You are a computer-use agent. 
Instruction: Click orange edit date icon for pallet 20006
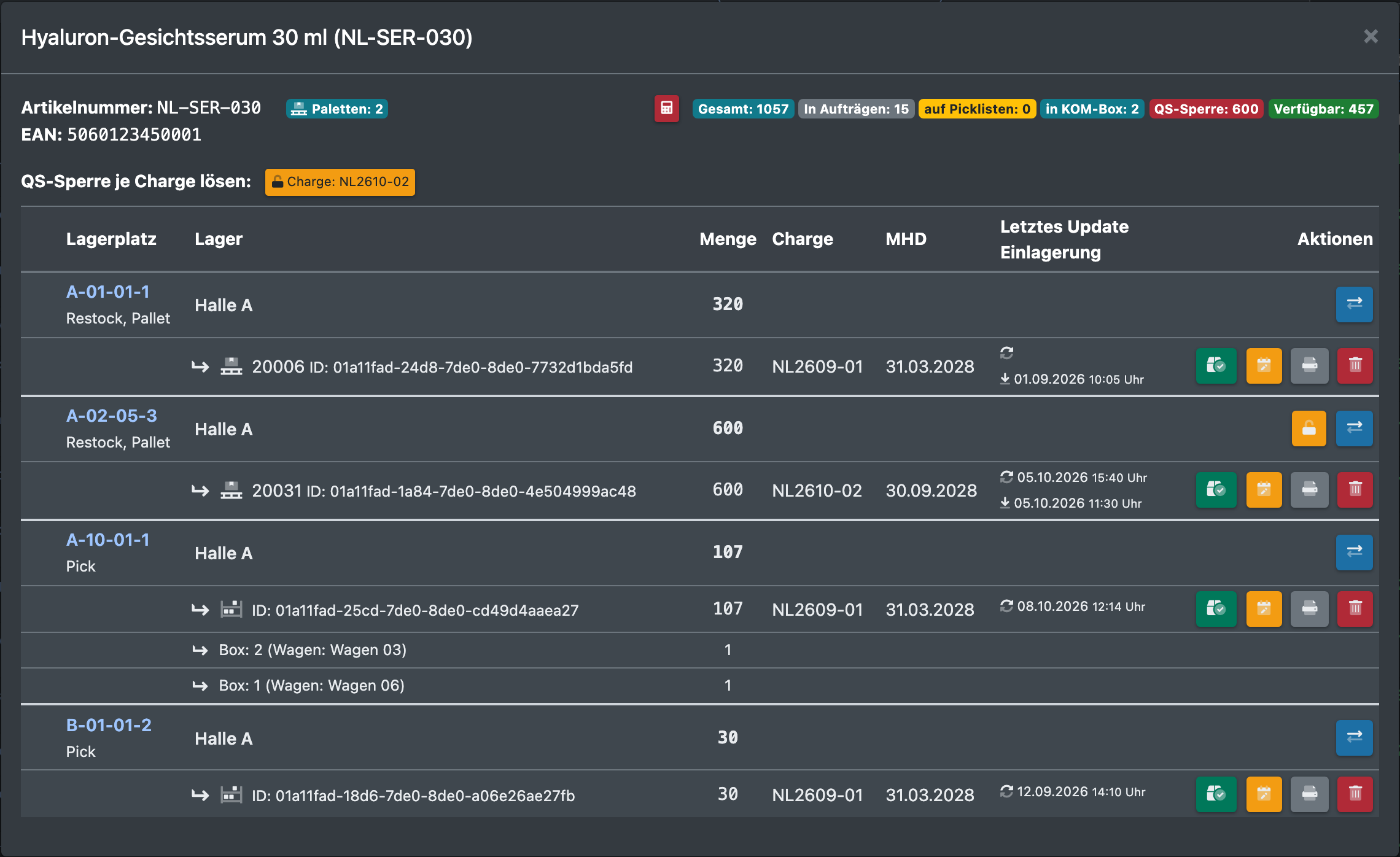point(1264,366)
